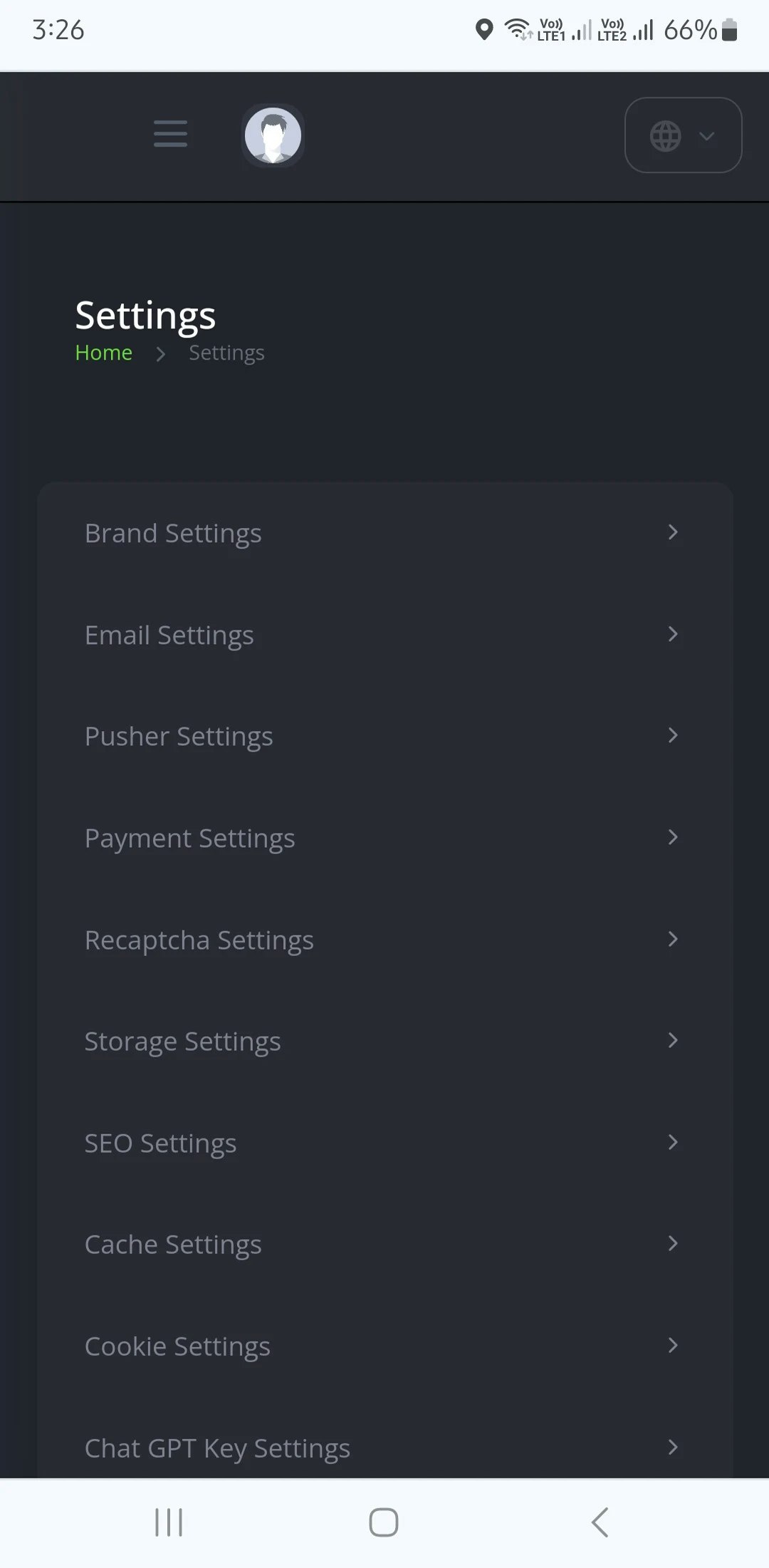
Task: Open Chat GPT Key Settings
Action: 217,1448
